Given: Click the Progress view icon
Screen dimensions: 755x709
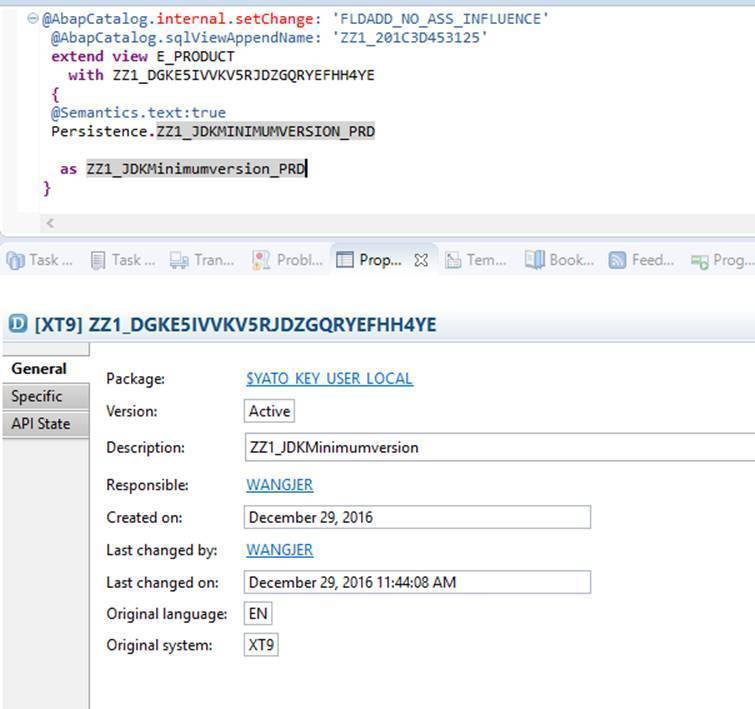Looking at the screenshot, I should pos(699,262).
